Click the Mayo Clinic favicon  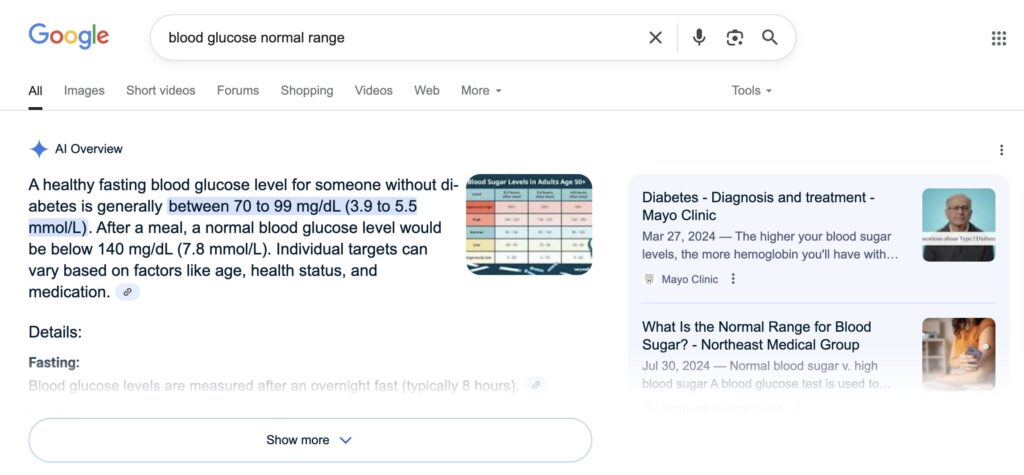tap(648, 280)
